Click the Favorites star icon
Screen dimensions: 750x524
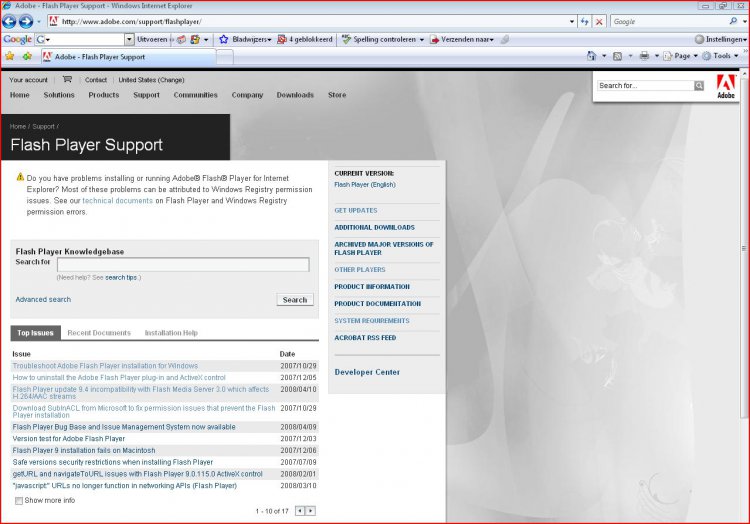point(10,56)
